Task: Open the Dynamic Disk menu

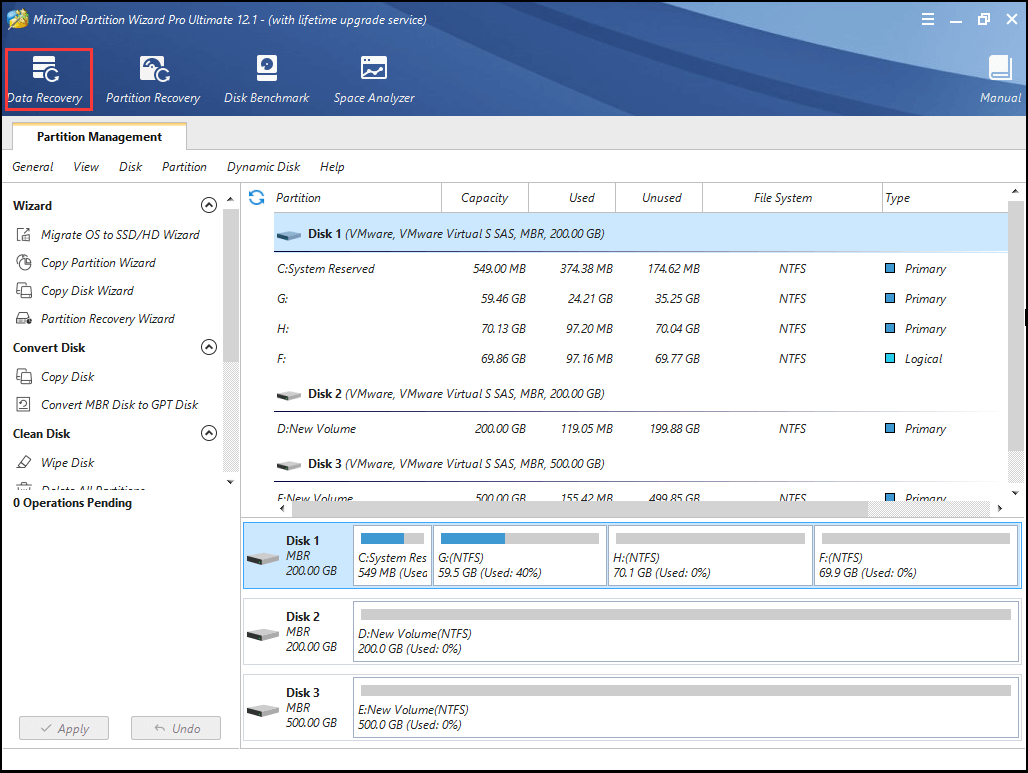Action: (264, 167)
